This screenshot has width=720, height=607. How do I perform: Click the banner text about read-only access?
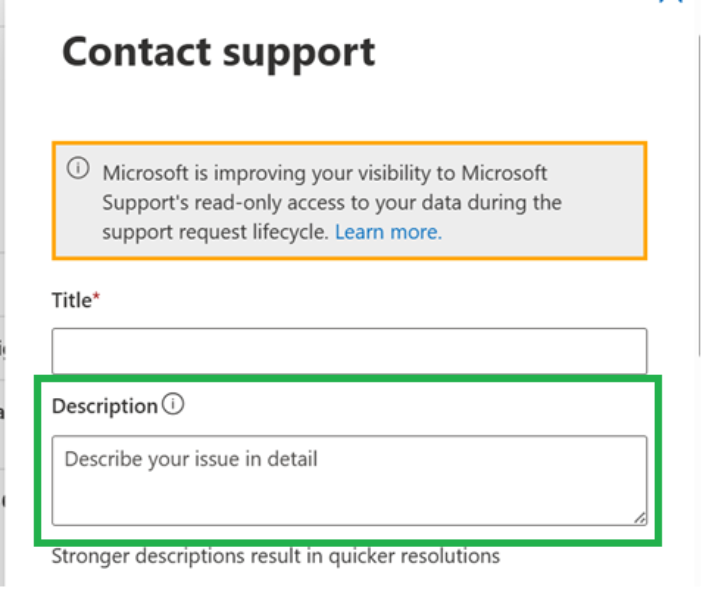332,203
